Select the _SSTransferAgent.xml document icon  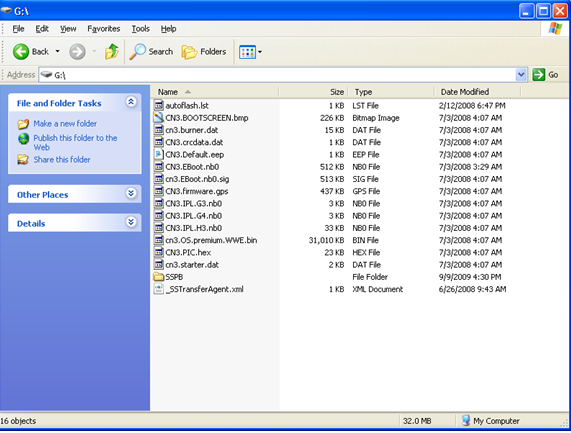(x=158, y=289)
